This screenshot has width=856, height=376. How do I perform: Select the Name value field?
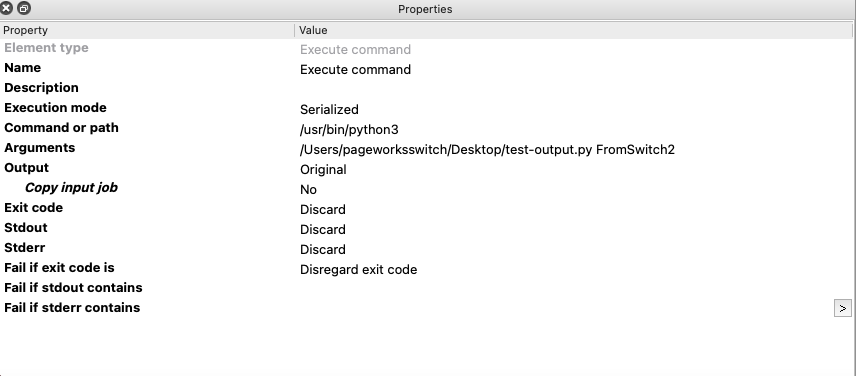click(x=575, y=69)
